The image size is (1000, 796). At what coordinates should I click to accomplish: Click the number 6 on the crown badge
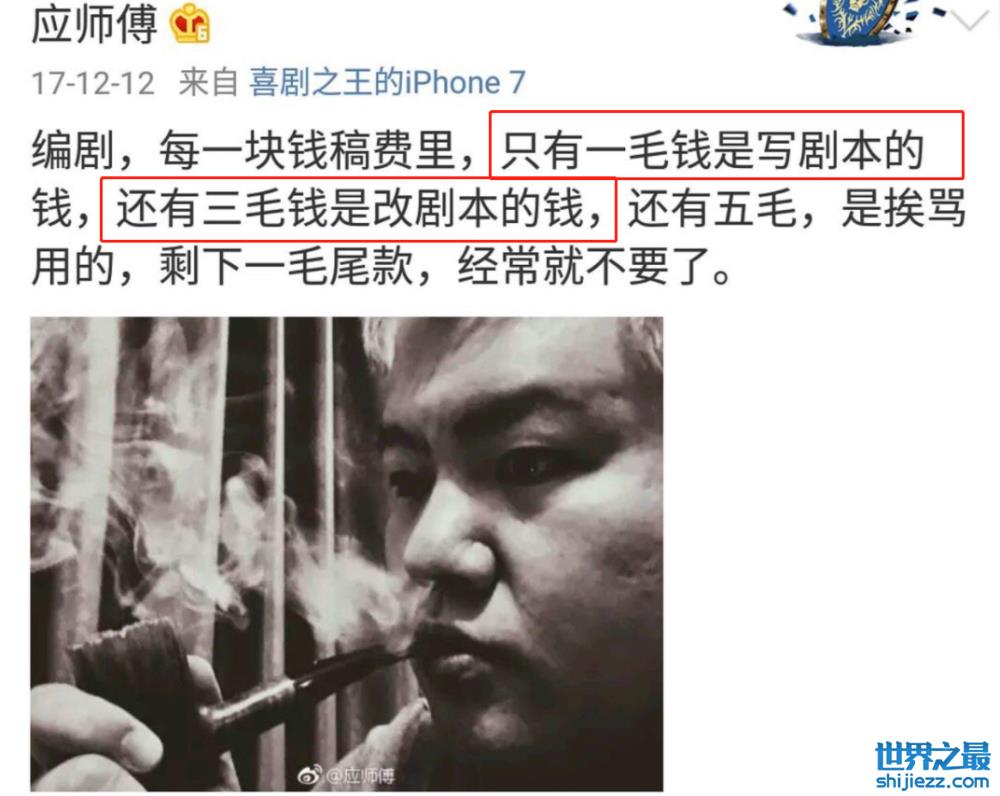(x=202, y=33)
